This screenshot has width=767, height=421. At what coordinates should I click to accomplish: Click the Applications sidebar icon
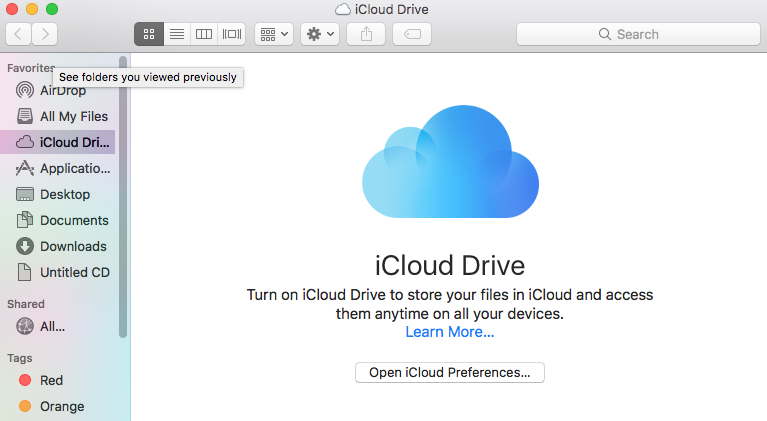point(25,168)
